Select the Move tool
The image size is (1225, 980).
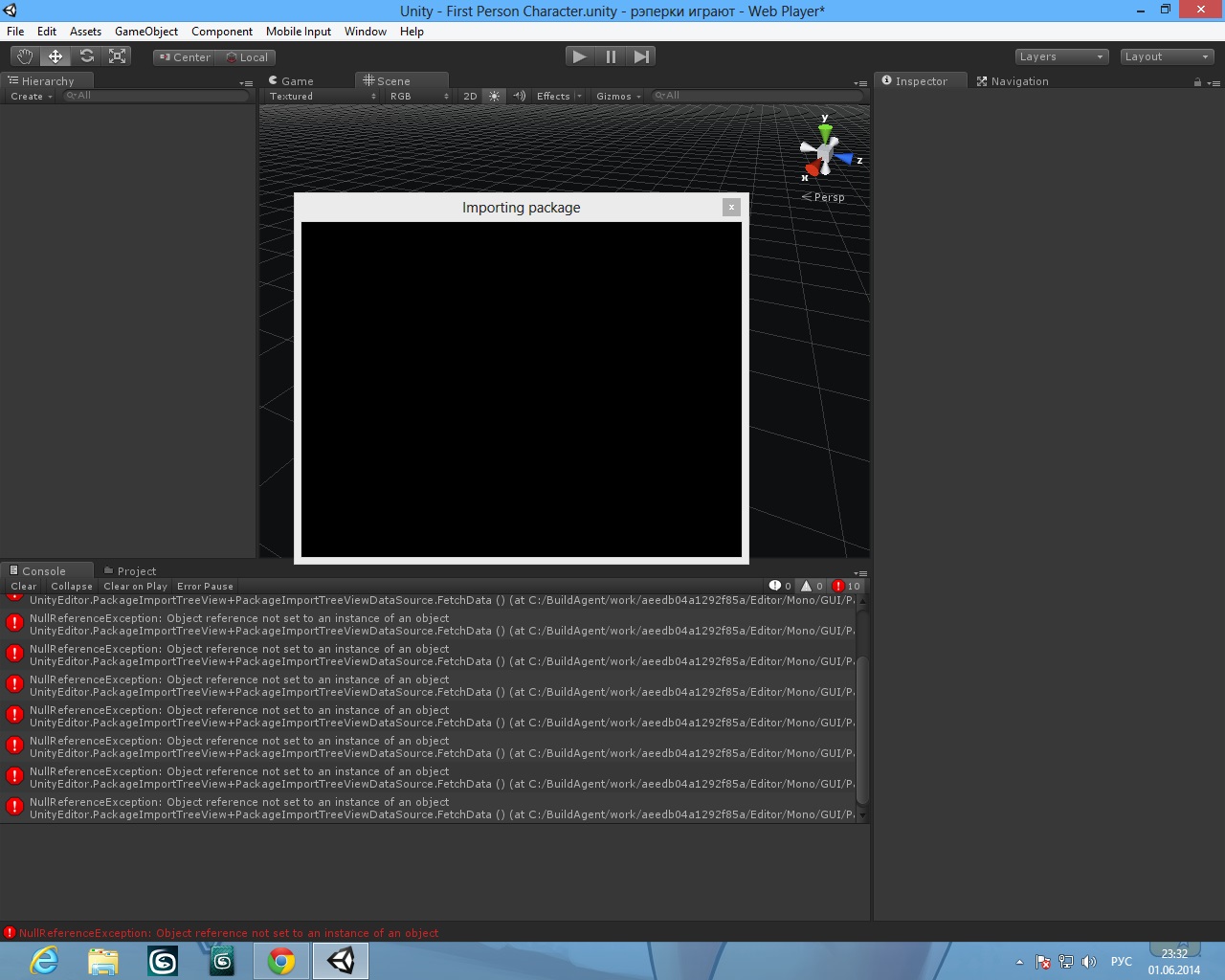tap(56, 56)
